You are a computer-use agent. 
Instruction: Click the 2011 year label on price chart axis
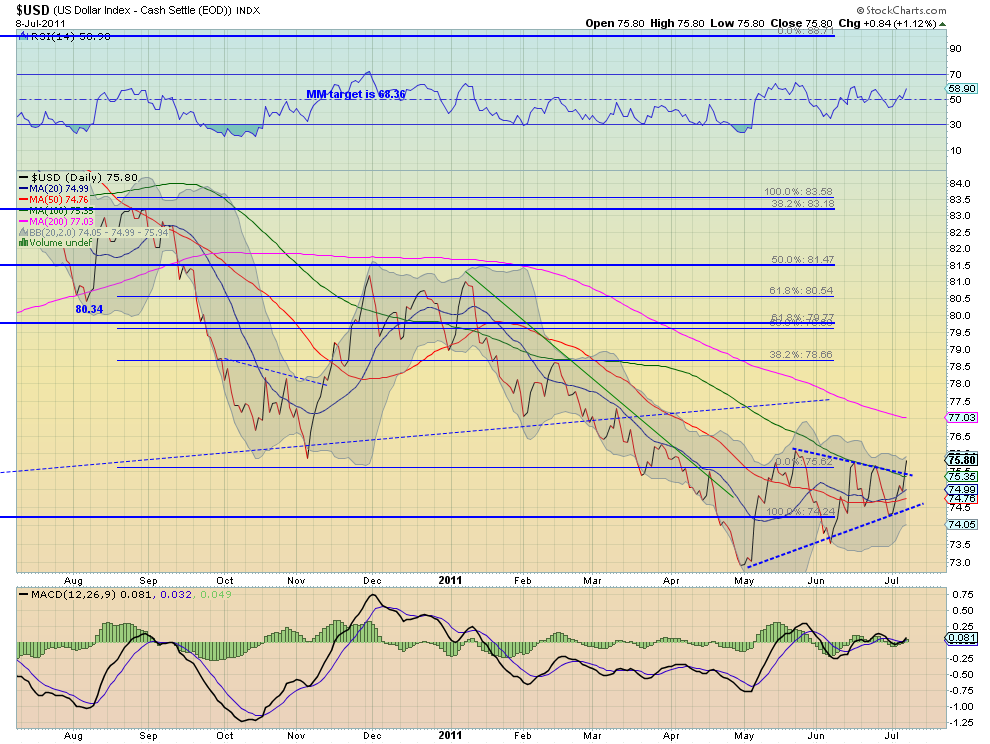tap(450, 580)
